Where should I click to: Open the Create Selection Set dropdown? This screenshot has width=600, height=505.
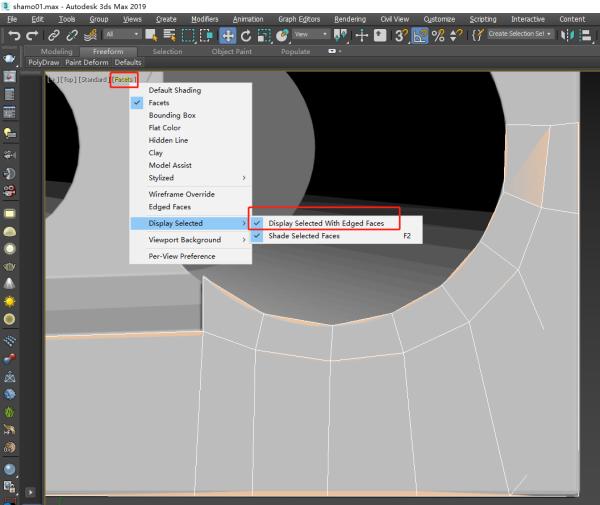520,34
